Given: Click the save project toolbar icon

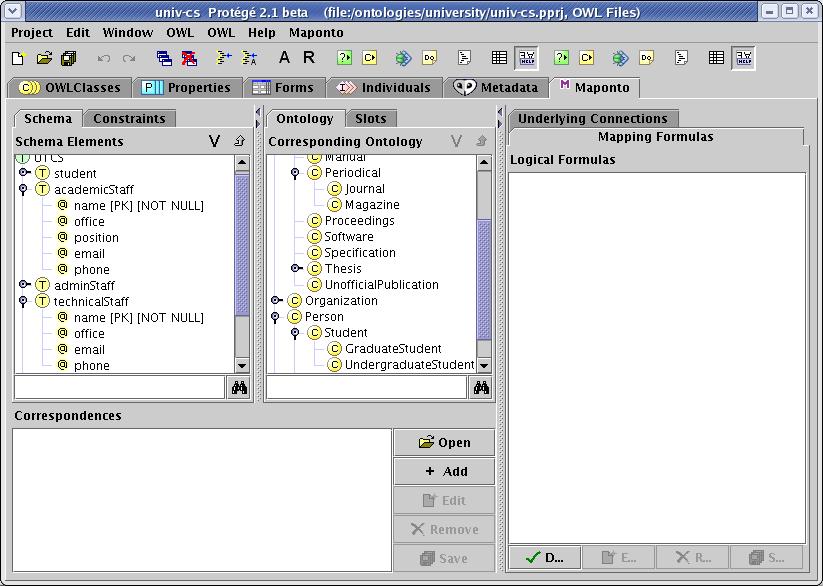Looking at the screenshot, I should (69, 58).
